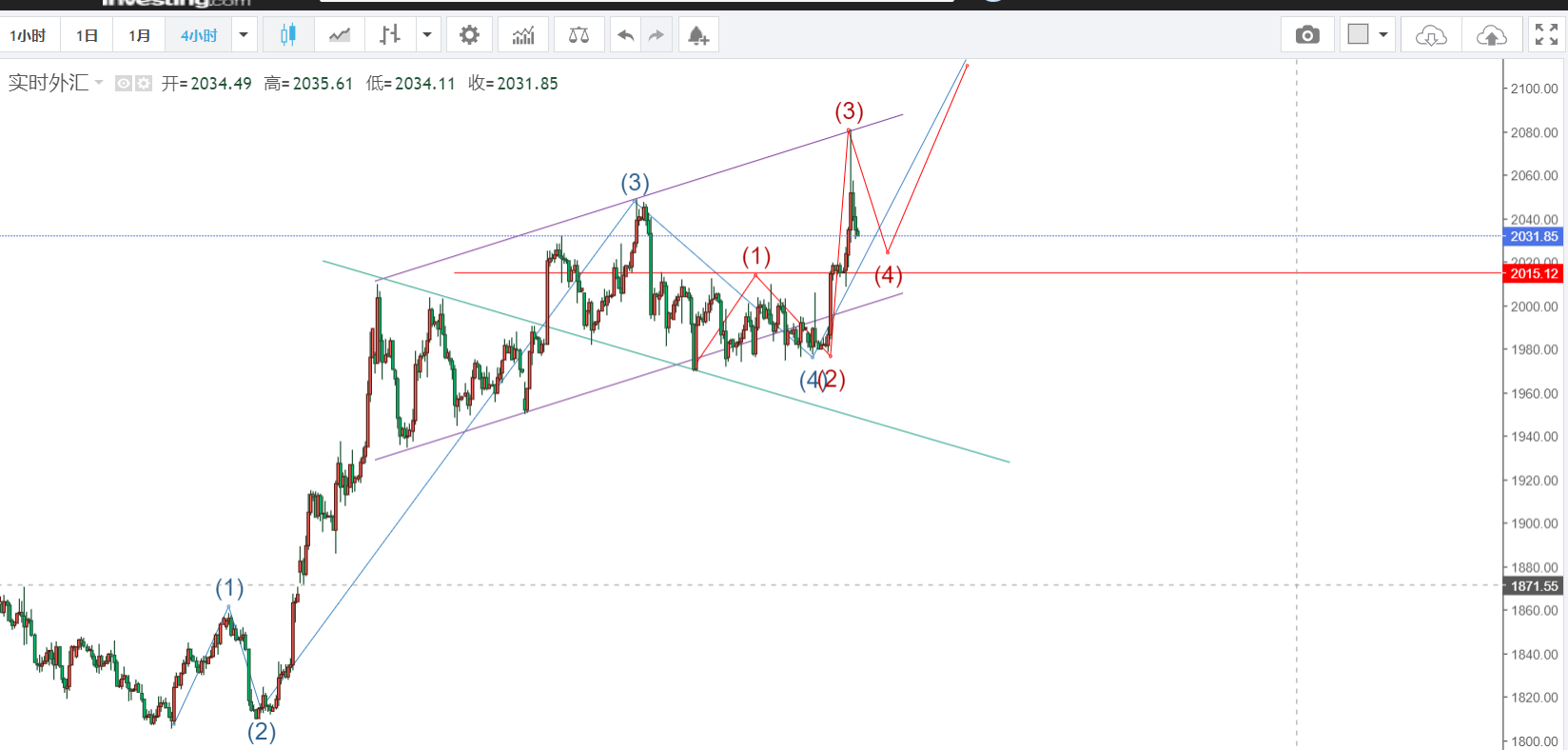1568x750 pixels.
Task: Open chart settings gear
Action: pos(469,35)
